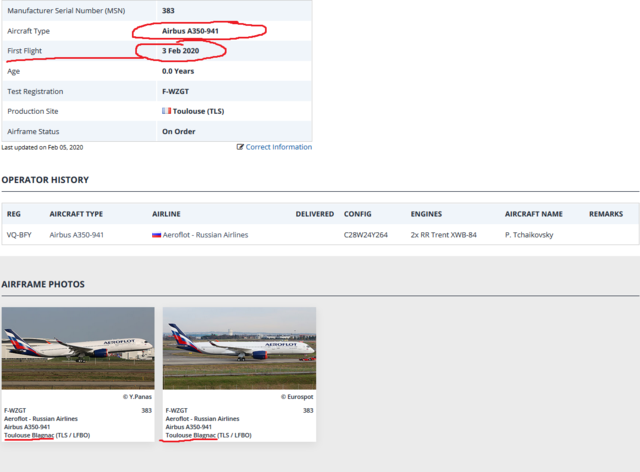Click the CONFIG column header
The width and height of the screenshot is (640, 472).
(x=358, y=214)
